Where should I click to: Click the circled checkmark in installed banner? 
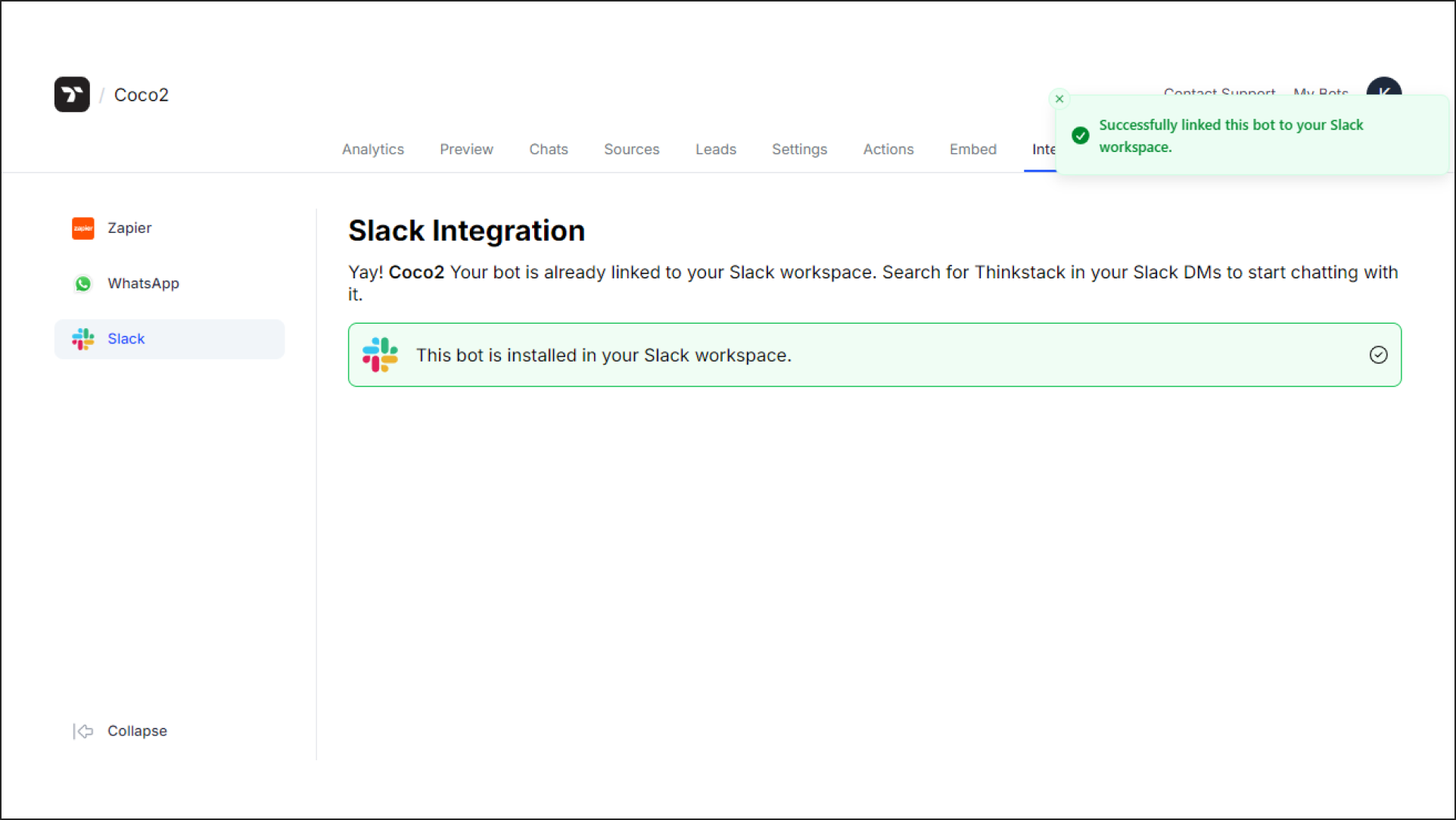[1378, 355]
